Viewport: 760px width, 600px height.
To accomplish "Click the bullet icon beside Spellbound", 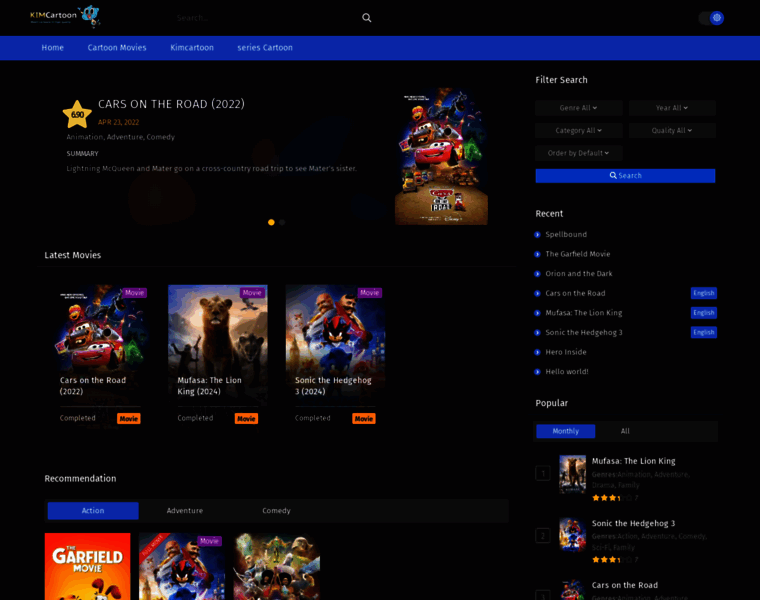I will pyautogui.click(x=537, y=235).
